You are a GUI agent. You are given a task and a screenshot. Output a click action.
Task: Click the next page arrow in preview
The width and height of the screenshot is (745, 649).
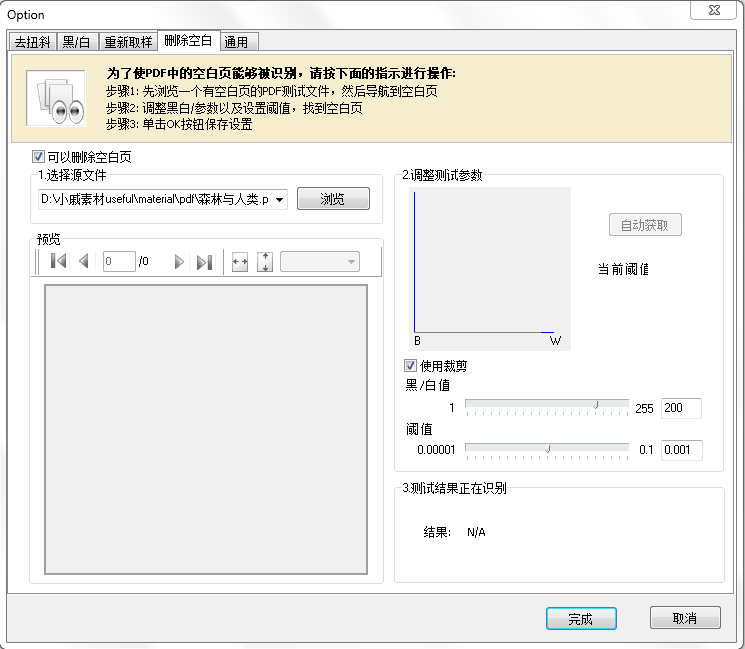(x=179, y=262)
